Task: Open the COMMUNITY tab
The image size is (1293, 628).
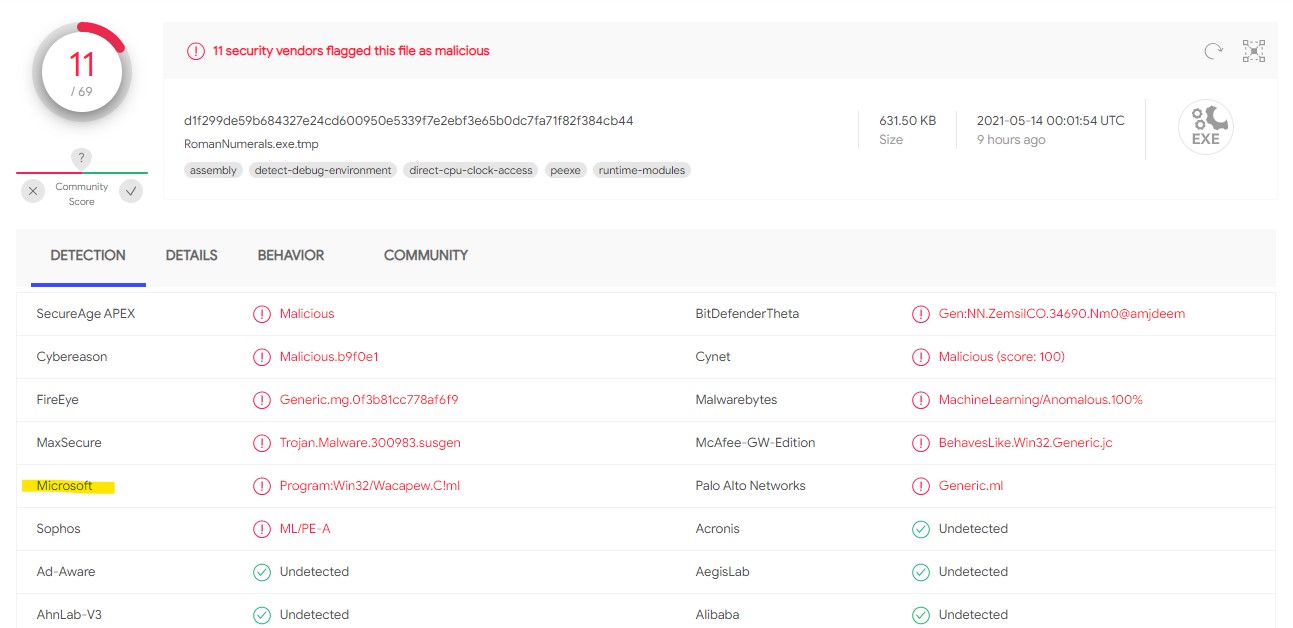Action: [425, 255]
